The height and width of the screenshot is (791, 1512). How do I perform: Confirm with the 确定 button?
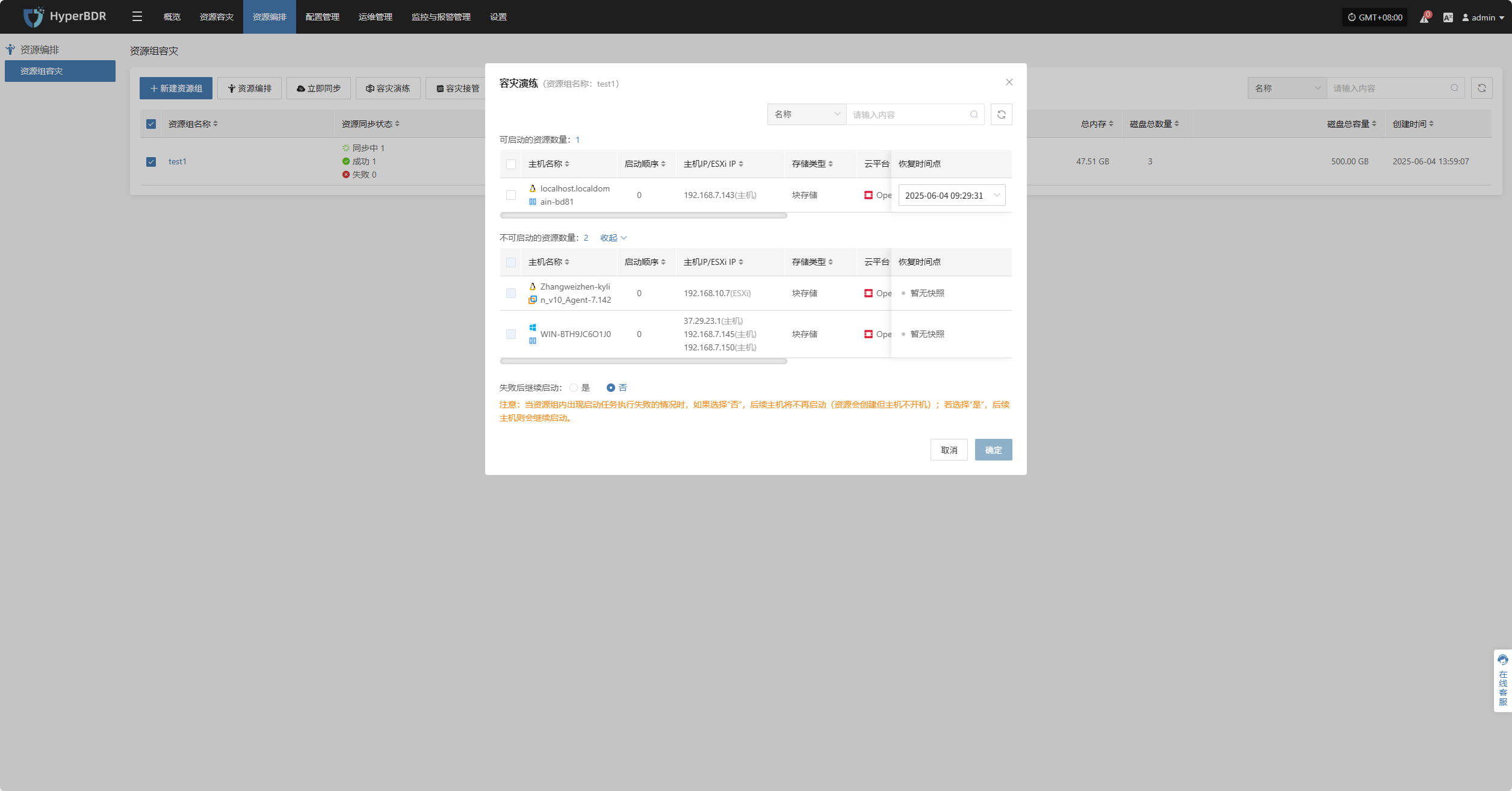993,450
